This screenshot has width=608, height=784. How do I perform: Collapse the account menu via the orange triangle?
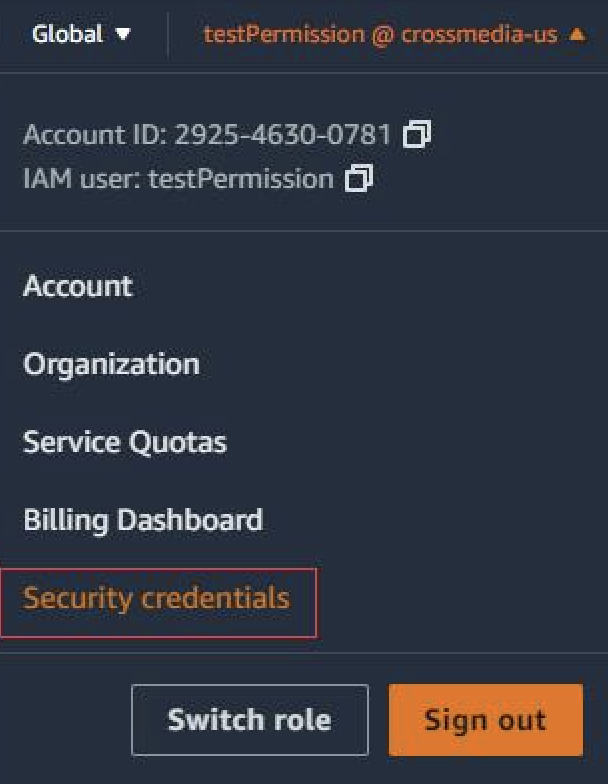pyautogui.click(x=578, y=34)
